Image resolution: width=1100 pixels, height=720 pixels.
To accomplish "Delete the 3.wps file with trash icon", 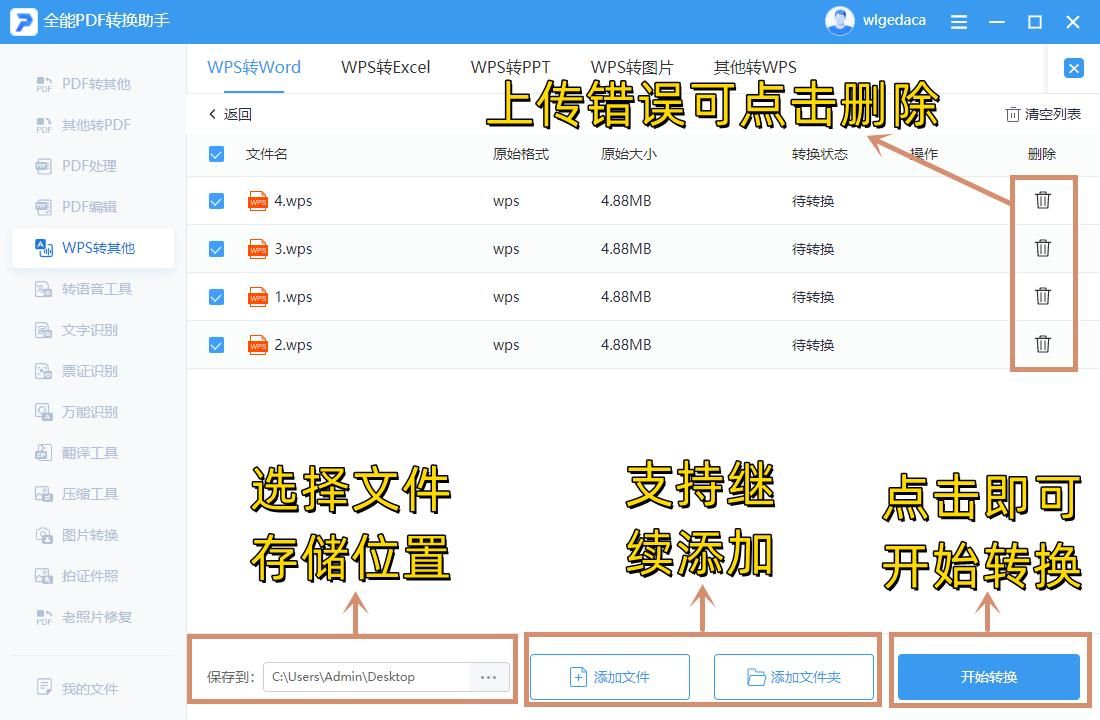I will click(x=1042, y=248).
